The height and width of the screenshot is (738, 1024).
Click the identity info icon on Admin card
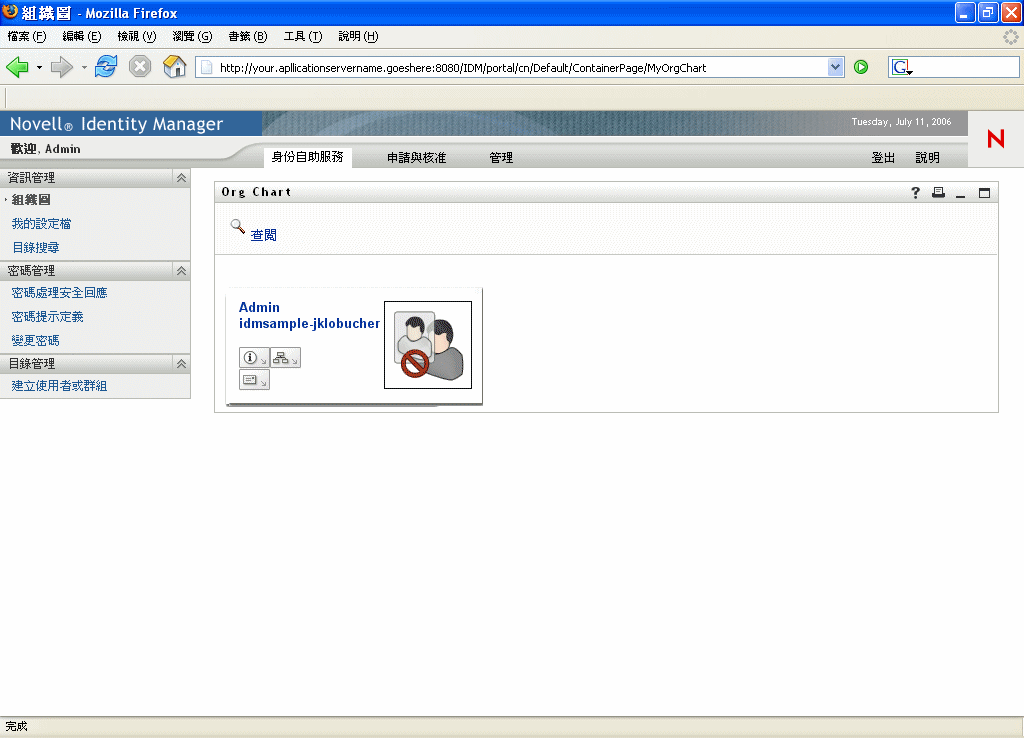[254, 358]
